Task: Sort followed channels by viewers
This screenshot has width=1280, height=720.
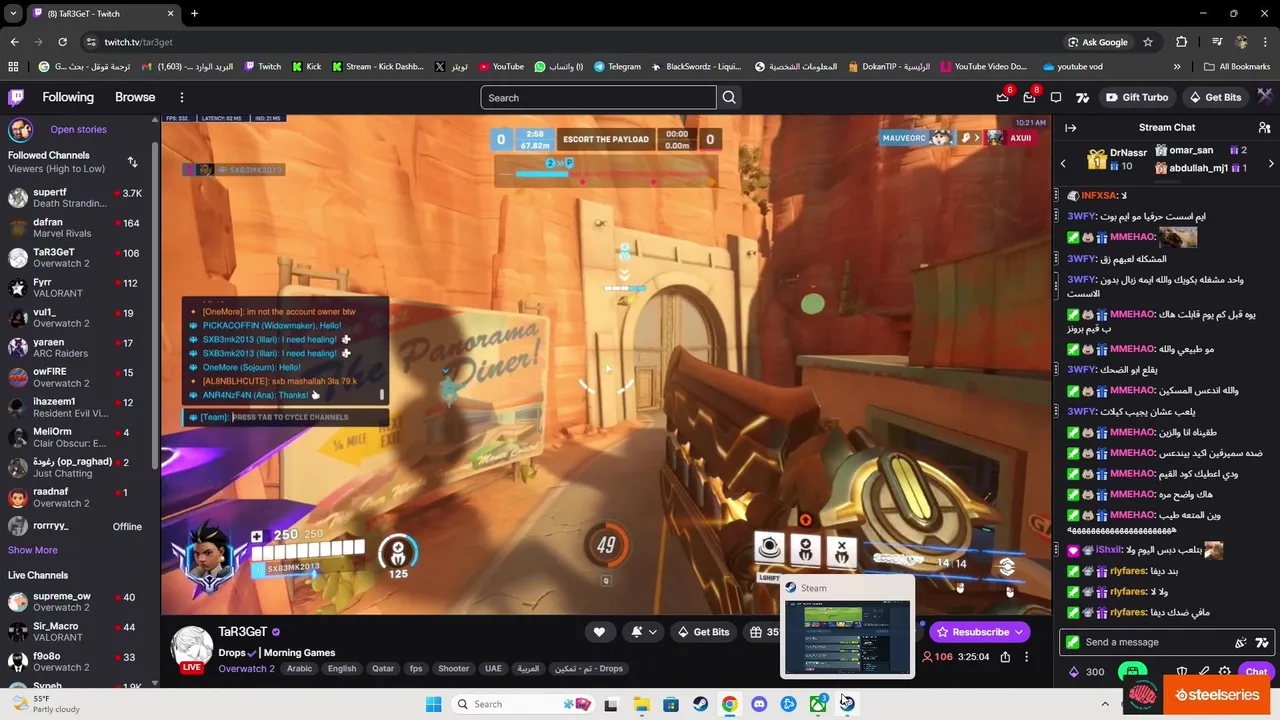Action: pos(132,162)
